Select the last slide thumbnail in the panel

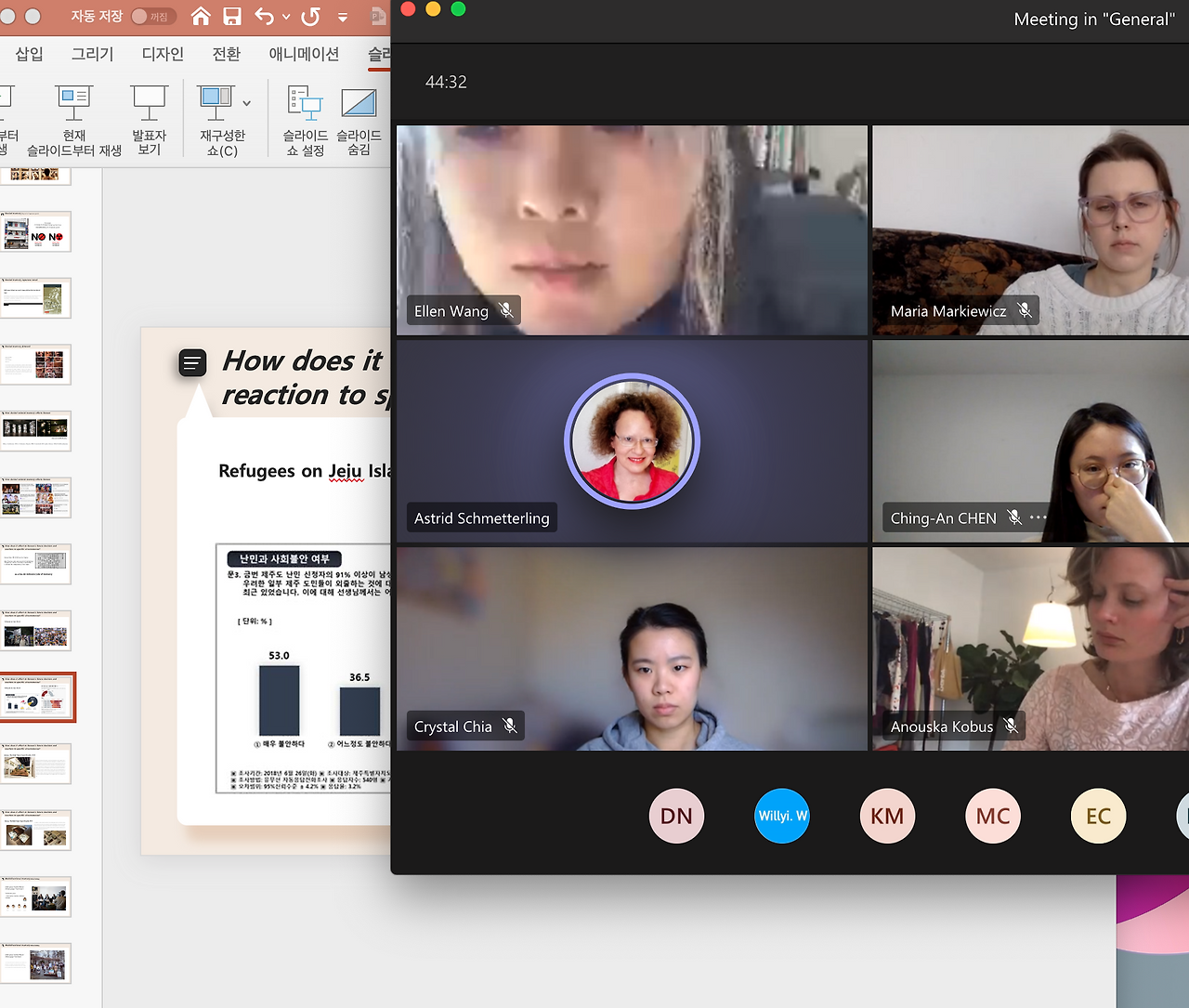pos(37,963)
